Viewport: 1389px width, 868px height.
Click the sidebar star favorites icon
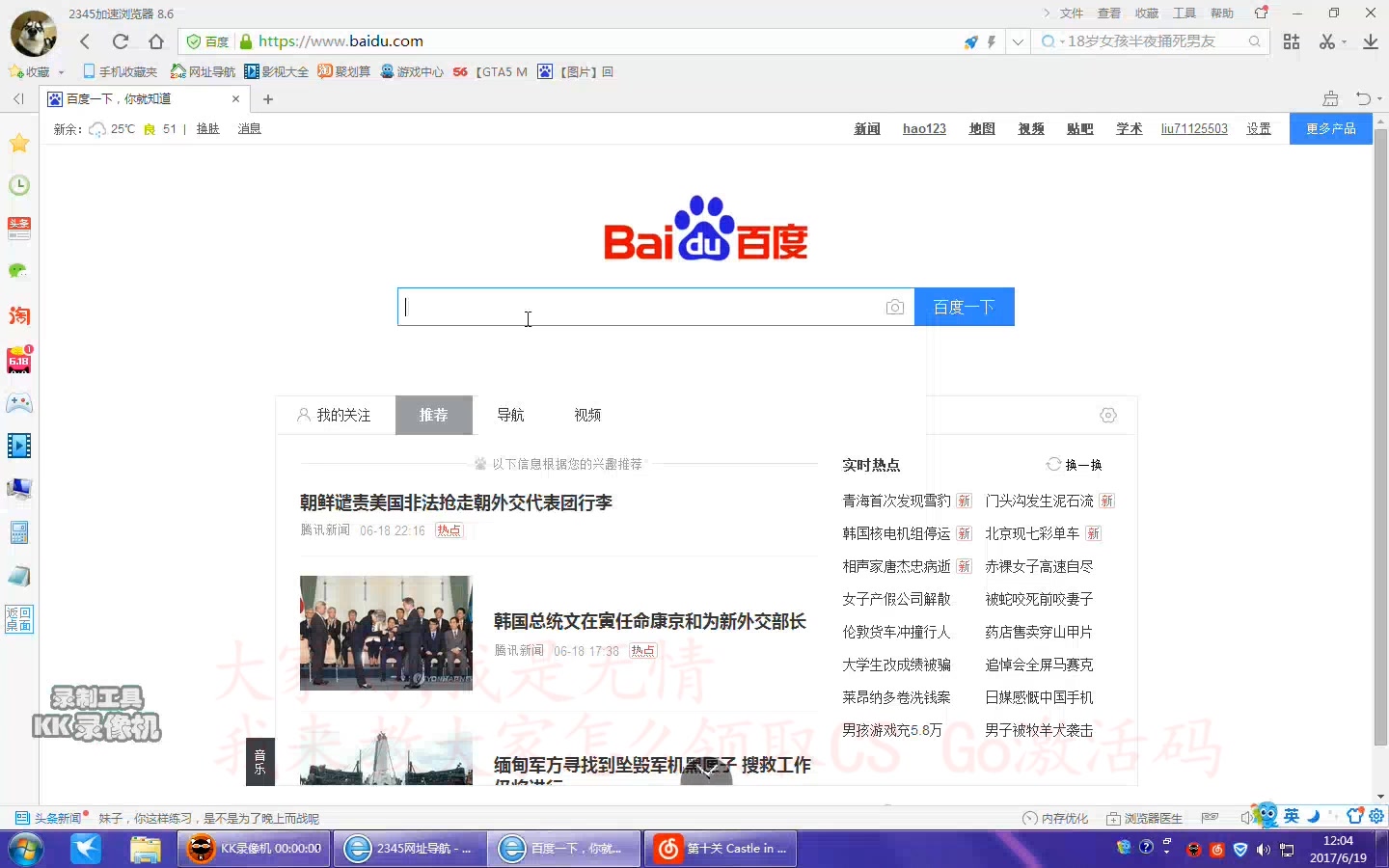click(x=19, y=144)
